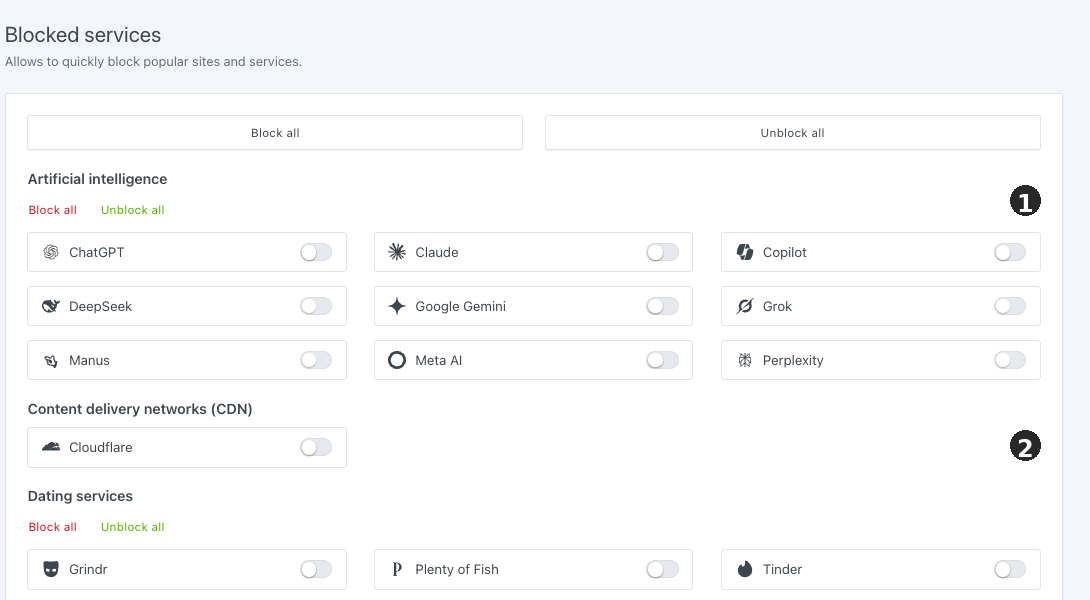Enable the Meta AI block toggle

coord(662,360)
